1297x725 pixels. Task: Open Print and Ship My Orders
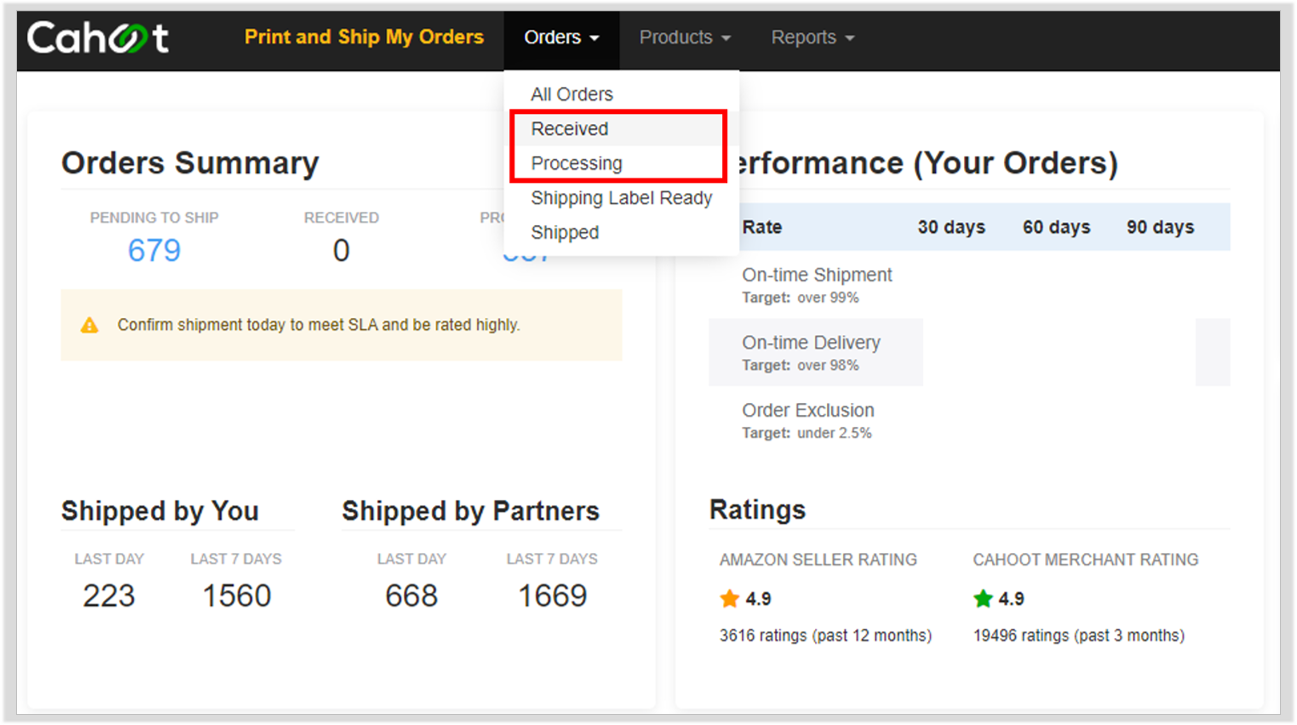click(x=364, y=37)
